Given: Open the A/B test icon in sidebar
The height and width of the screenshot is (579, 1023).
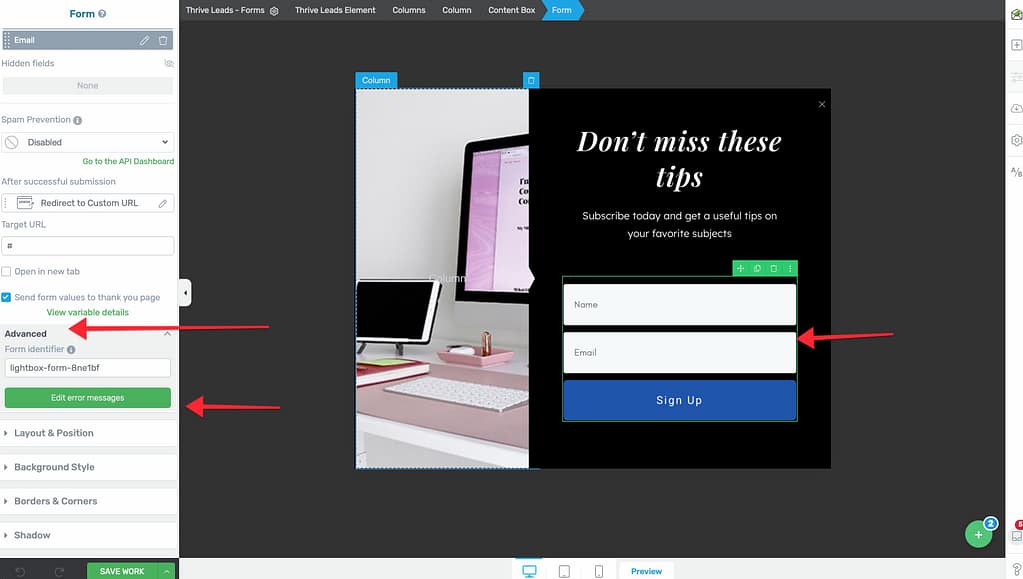Looking at the screenshot, I should (1016, 173).
